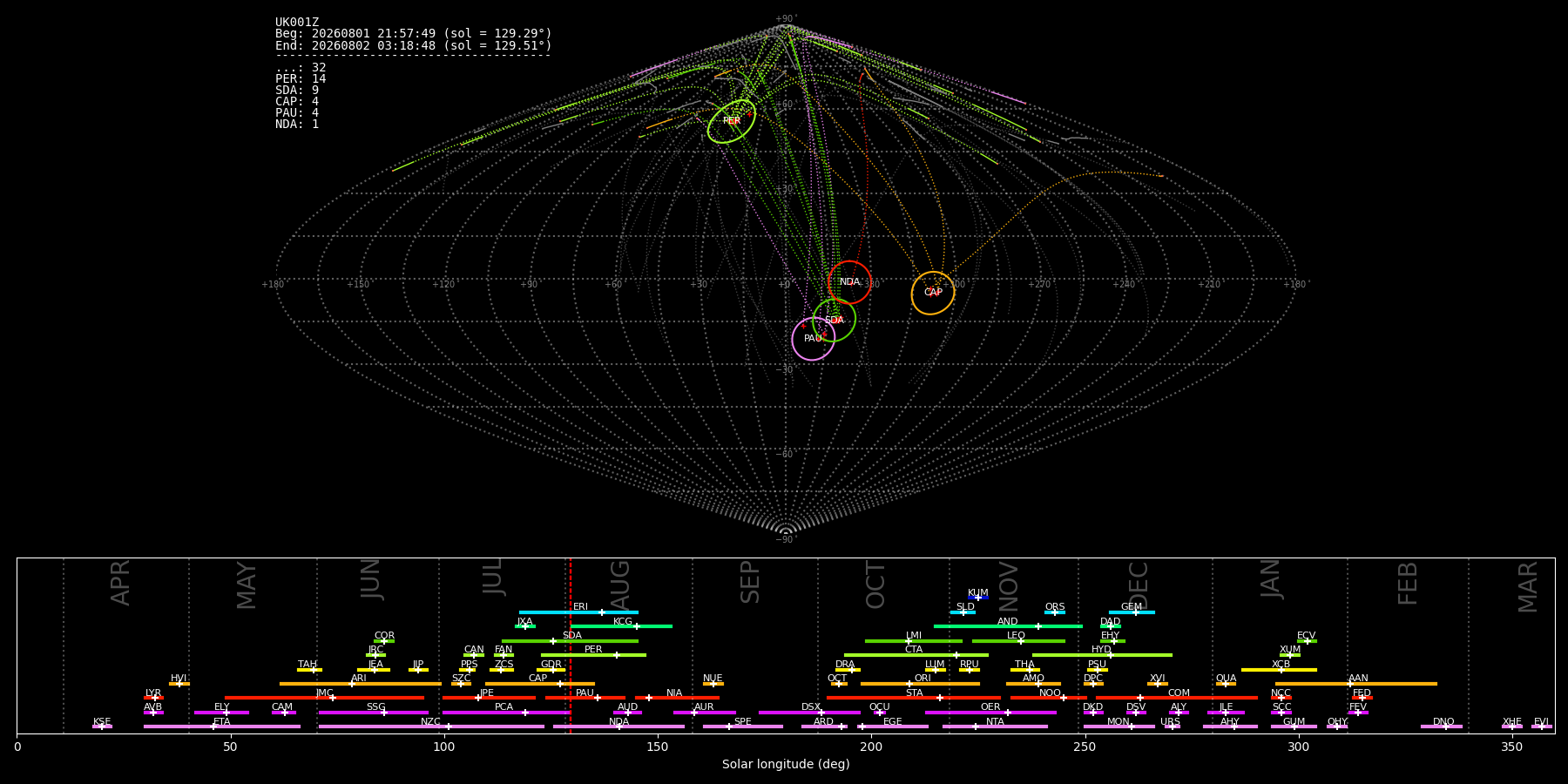Click the 'Solar longitude (deg)' axis label
The width and height of the screenshot is (1568, 784).
pyautogui.click(x=786, y=765)
